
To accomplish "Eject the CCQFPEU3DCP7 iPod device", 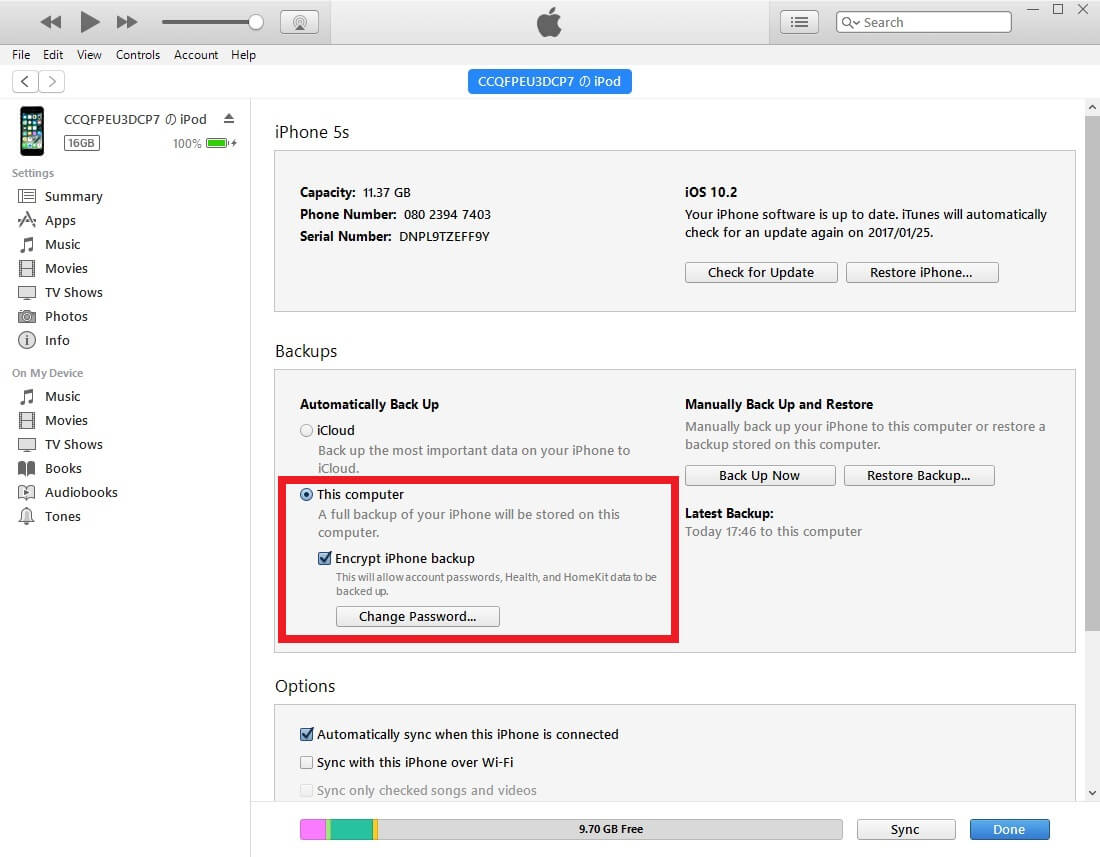I will [x=229, y=119].
